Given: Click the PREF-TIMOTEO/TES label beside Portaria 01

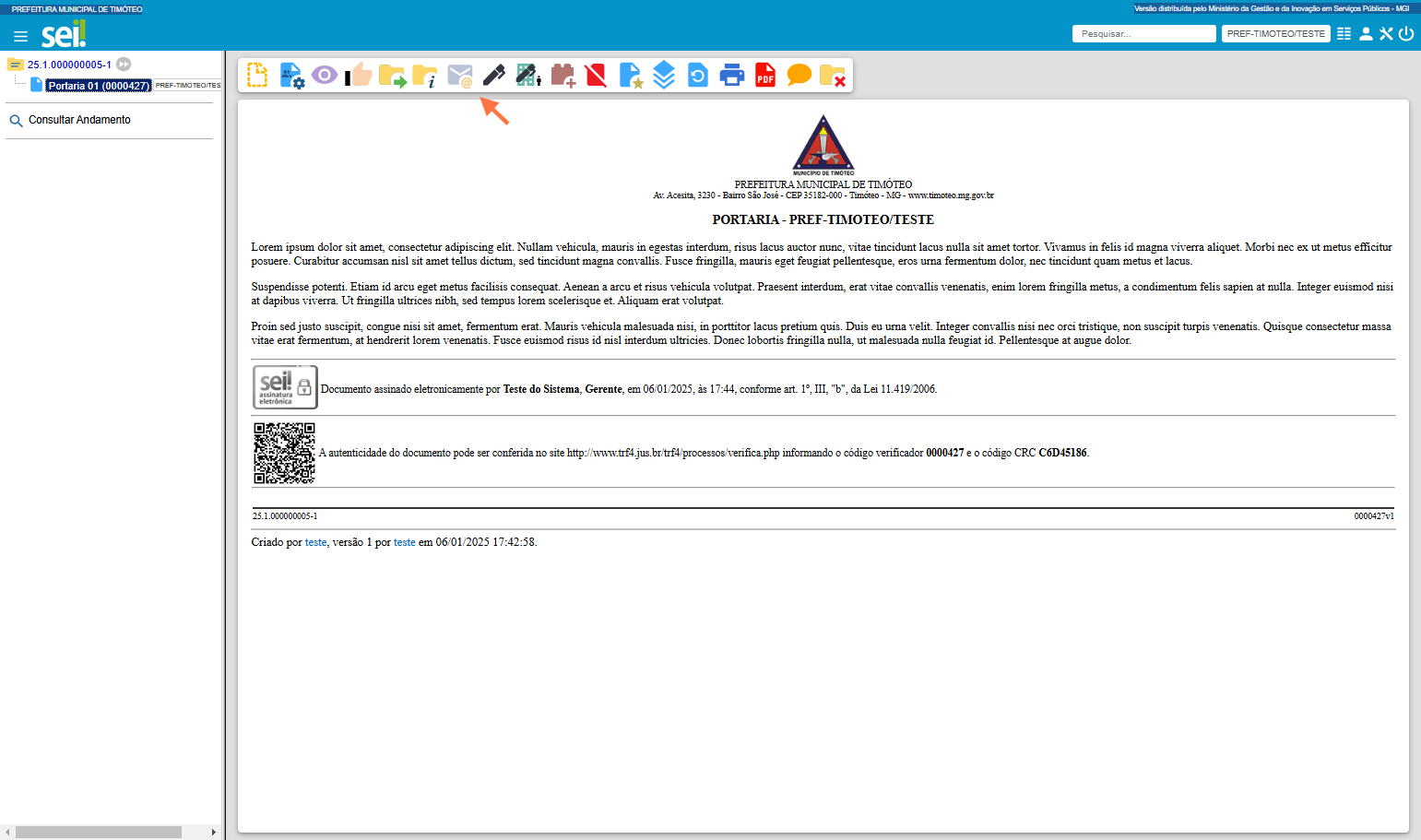Looking at the screenshot, I should pyautogui.click(x=188, y=85).
